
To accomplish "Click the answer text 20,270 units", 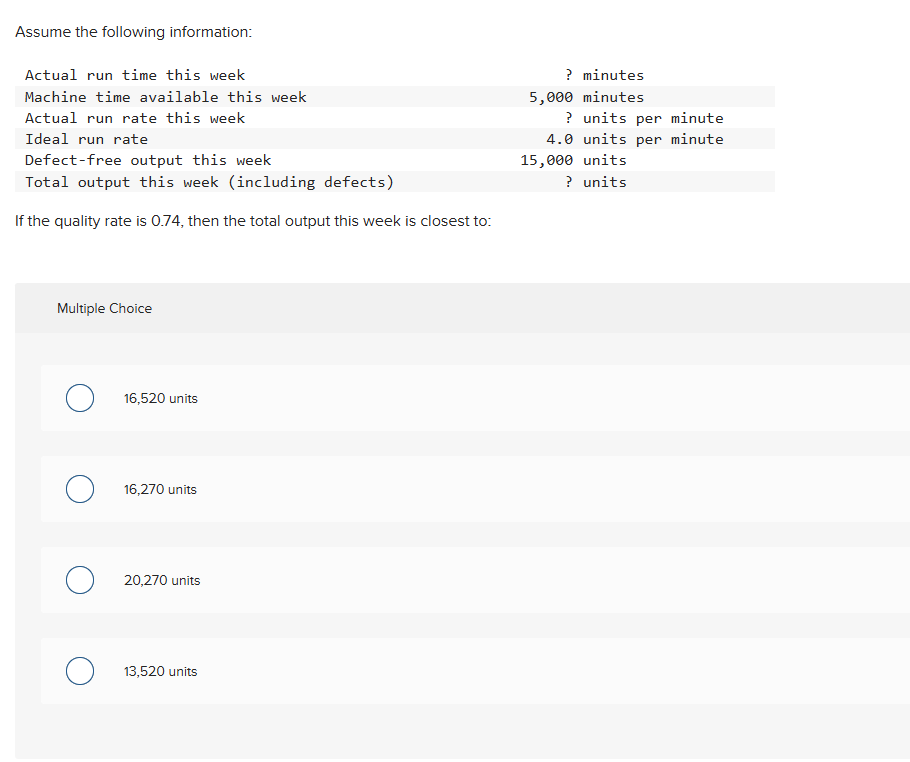I will click(x=161, y=580).
